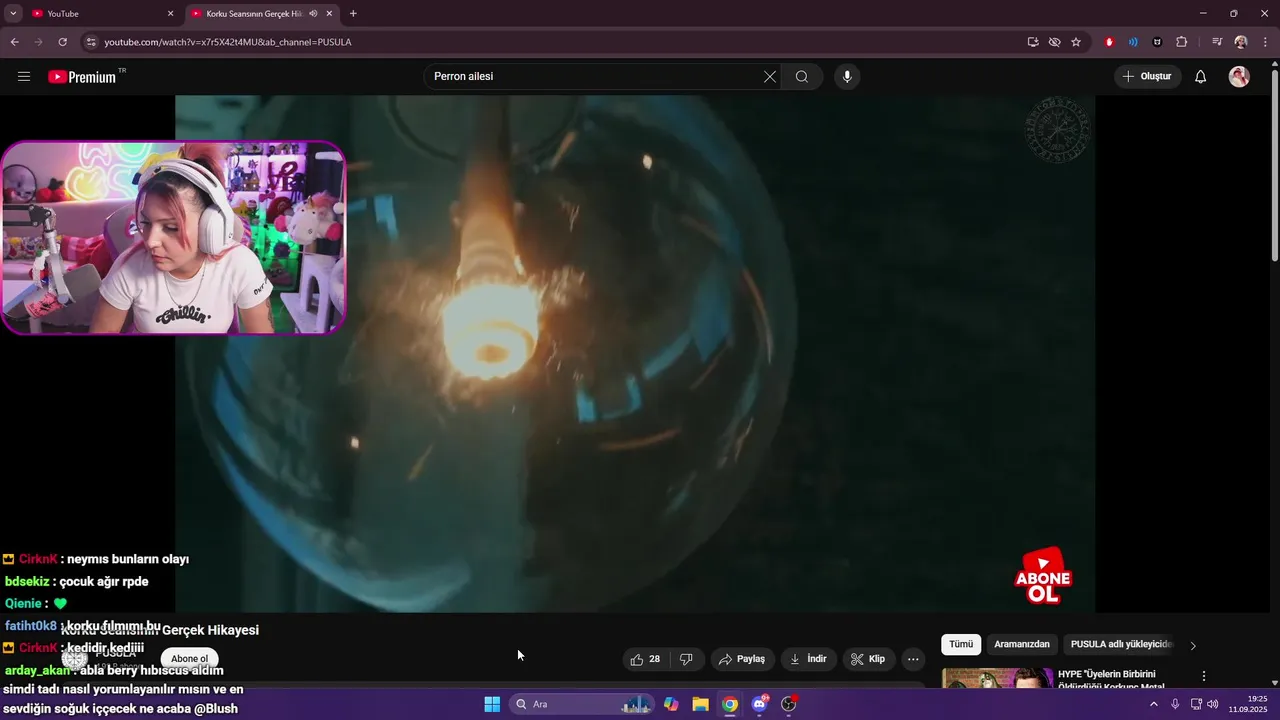Screen dimensions: 1280x720
Task: Select the Tümü filter chip
Action: 961,645
